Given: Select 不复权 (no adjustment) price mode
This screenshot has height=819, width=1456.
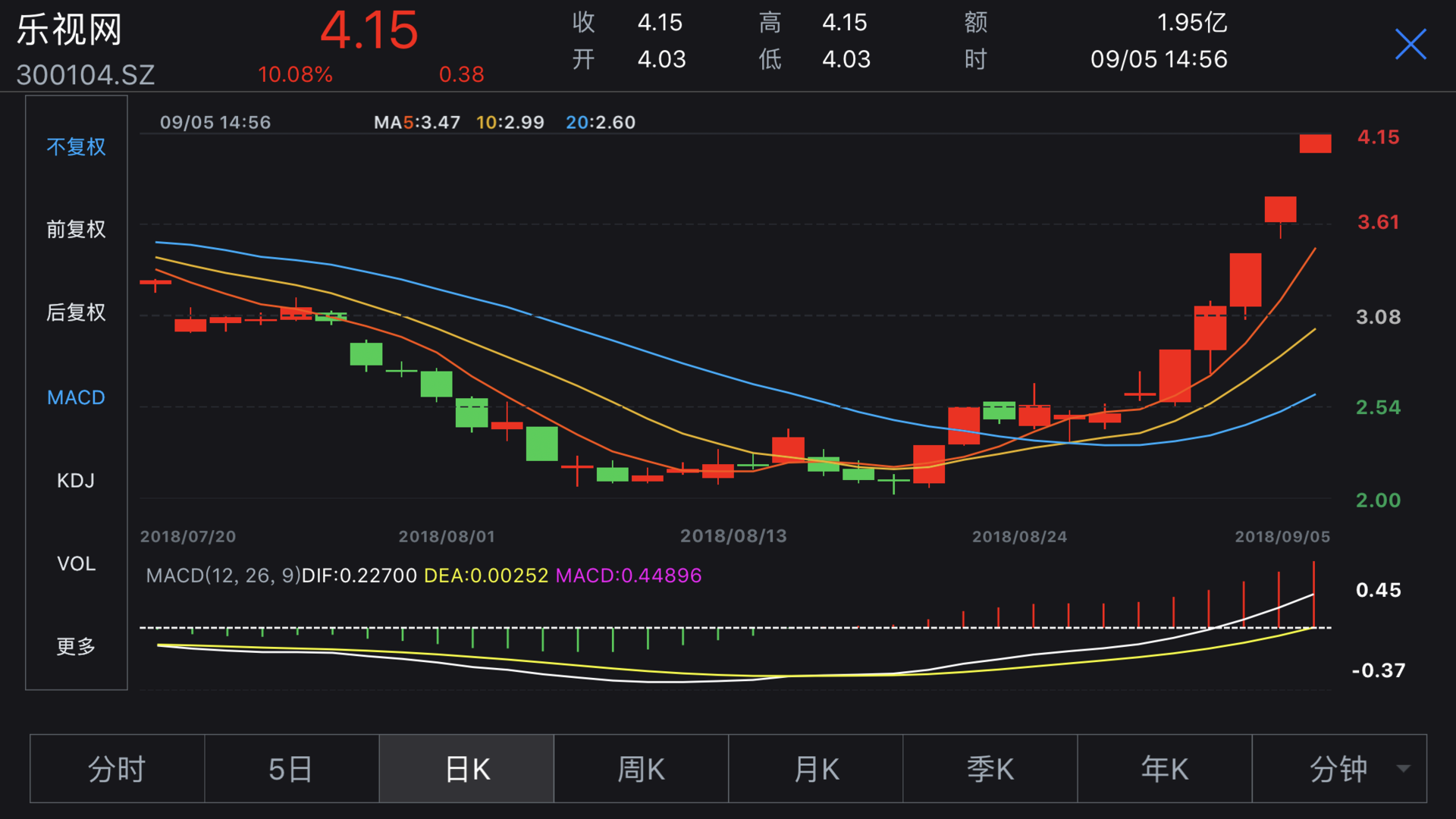Looking at the screenshot, I should [x=76, y=146].
